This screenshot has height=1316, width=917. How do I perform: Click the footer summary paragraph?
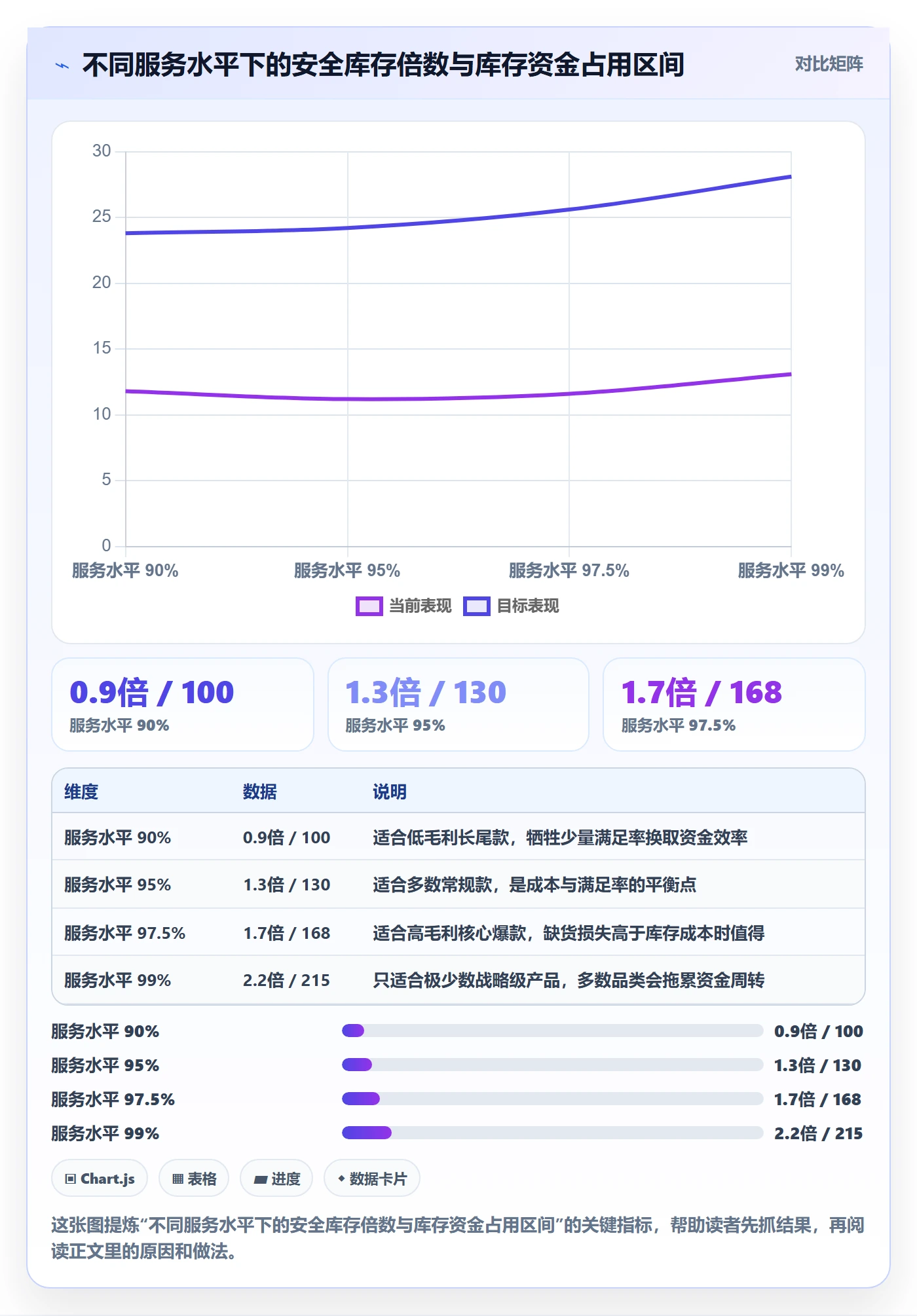(458, 1238)
